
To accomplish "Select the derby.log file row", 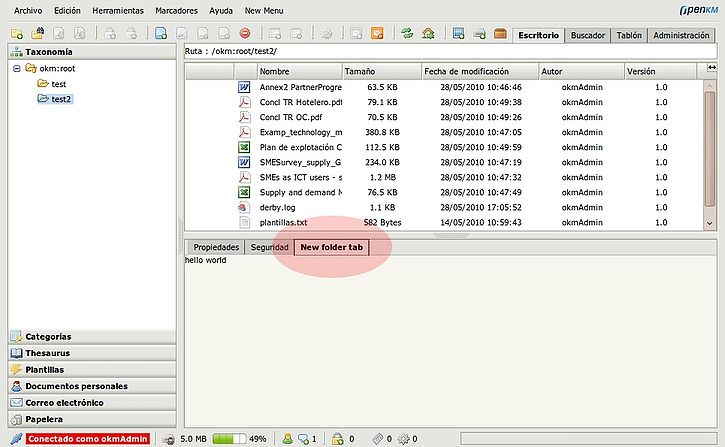I will tap(444, 208).
